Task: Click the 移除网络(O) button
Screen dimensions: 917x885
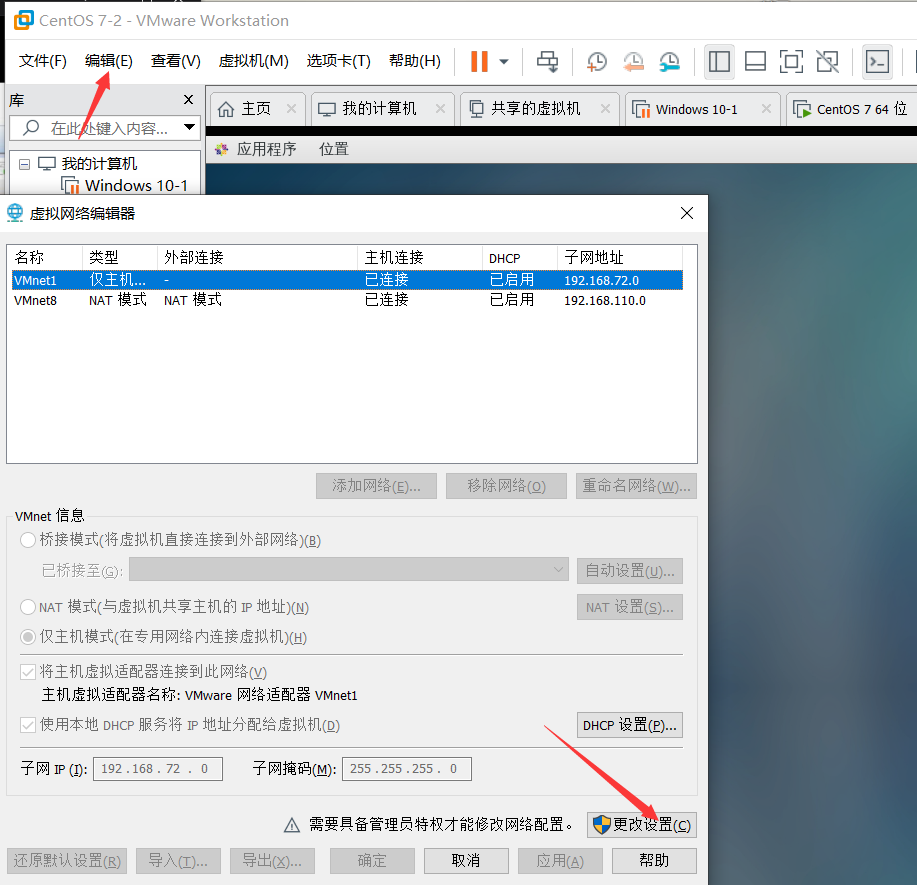Action: (506, 486)
